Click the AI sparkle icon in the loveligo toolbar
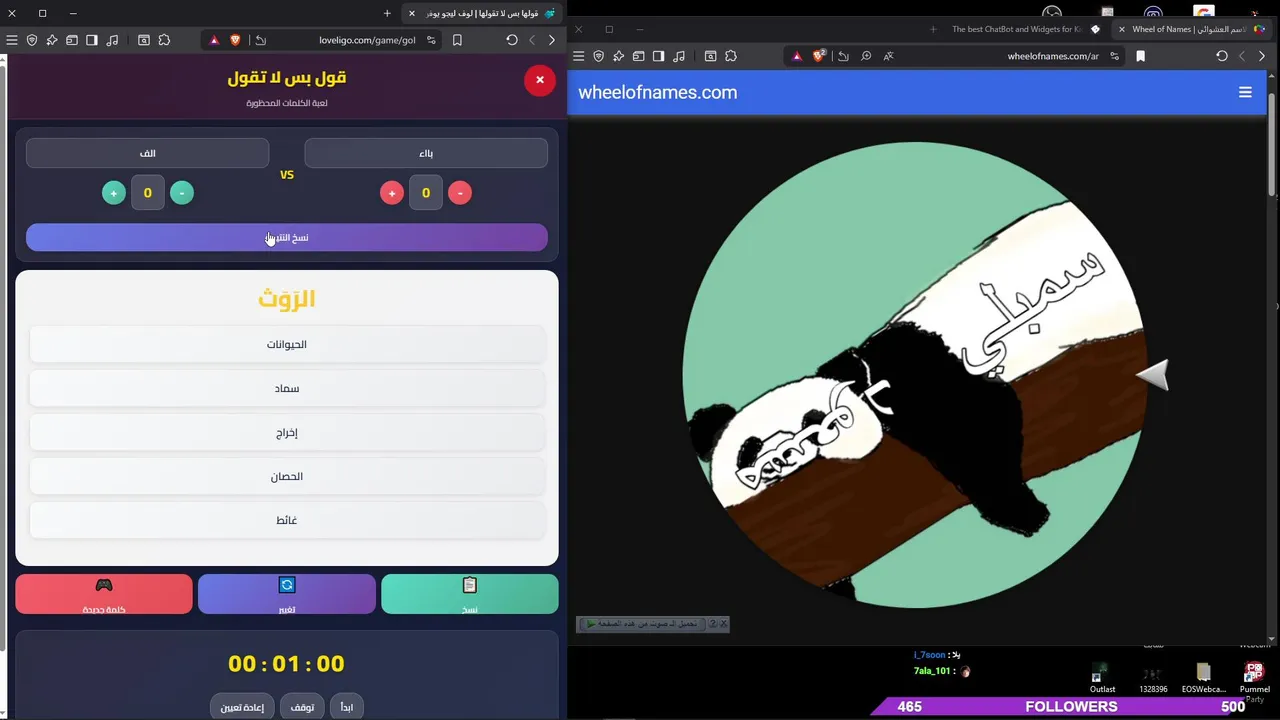The image size is (1280, 720). pyautogui.click(x=52, y=40)
